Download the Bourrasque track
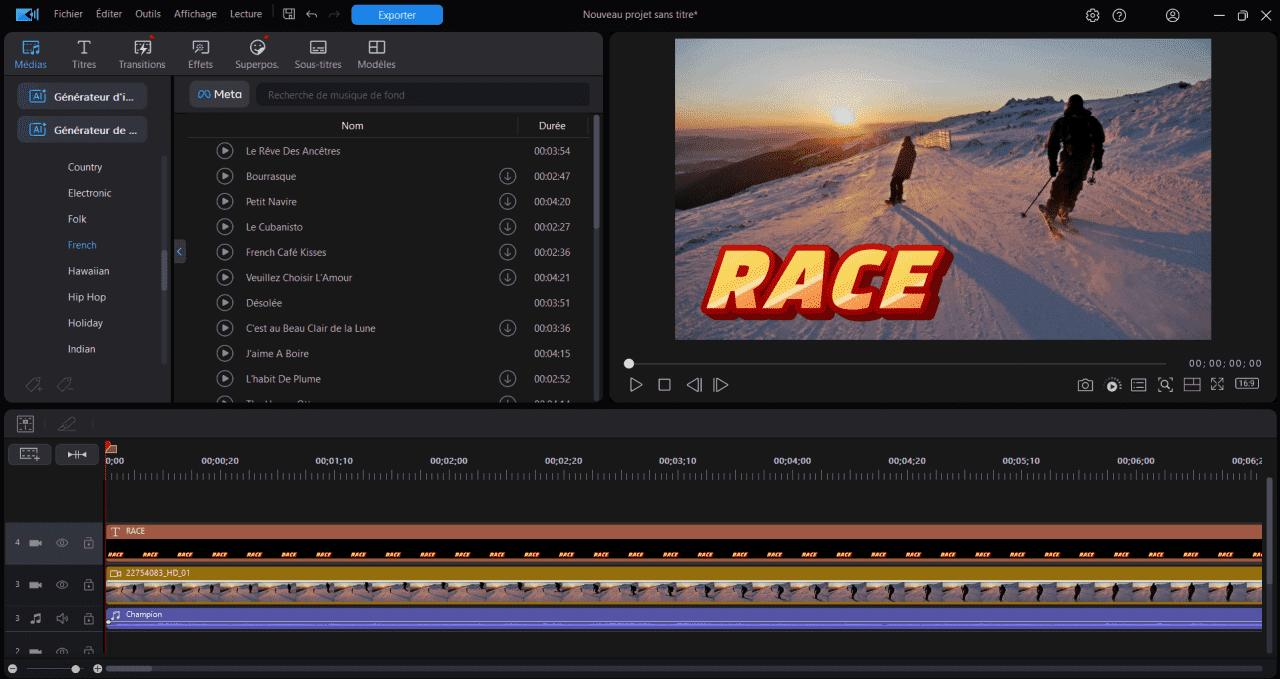 click(x=507, y=176)
